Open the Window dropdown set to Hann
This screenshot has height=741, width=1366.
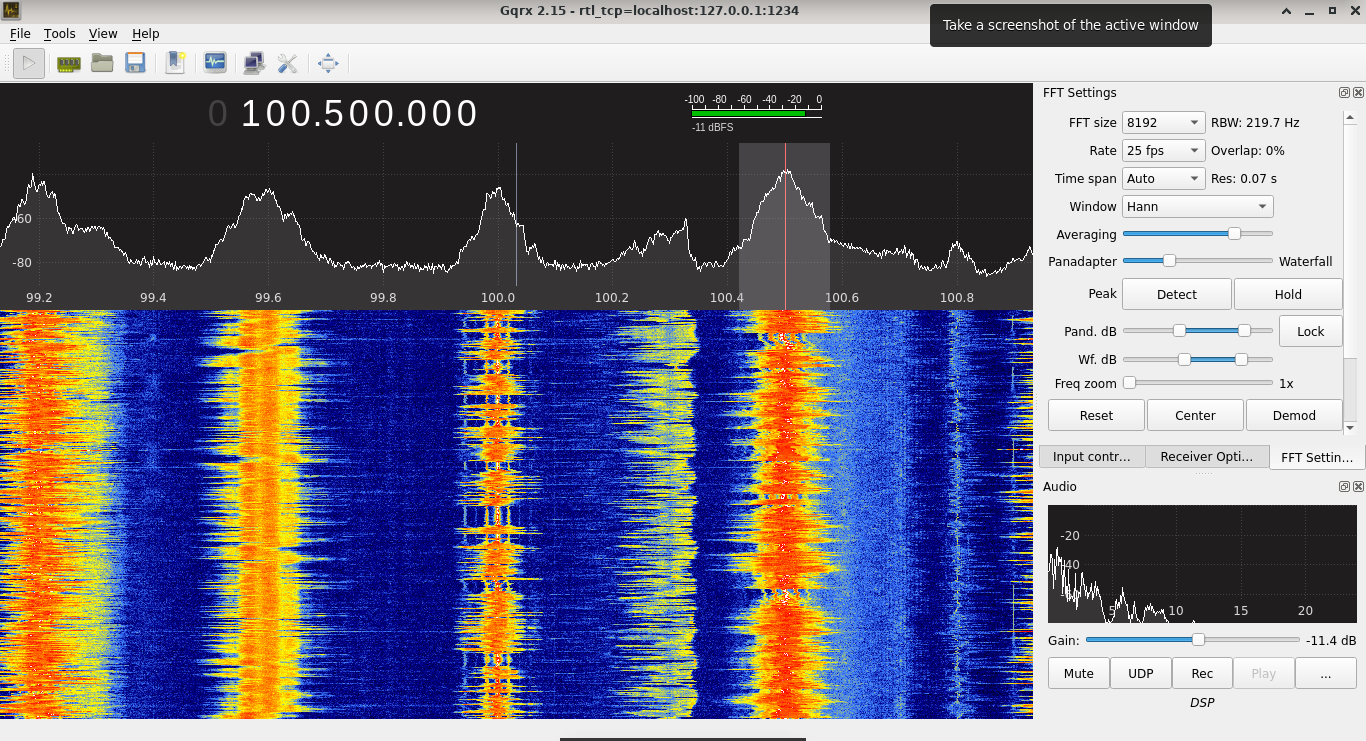[x=1197, y=206]
